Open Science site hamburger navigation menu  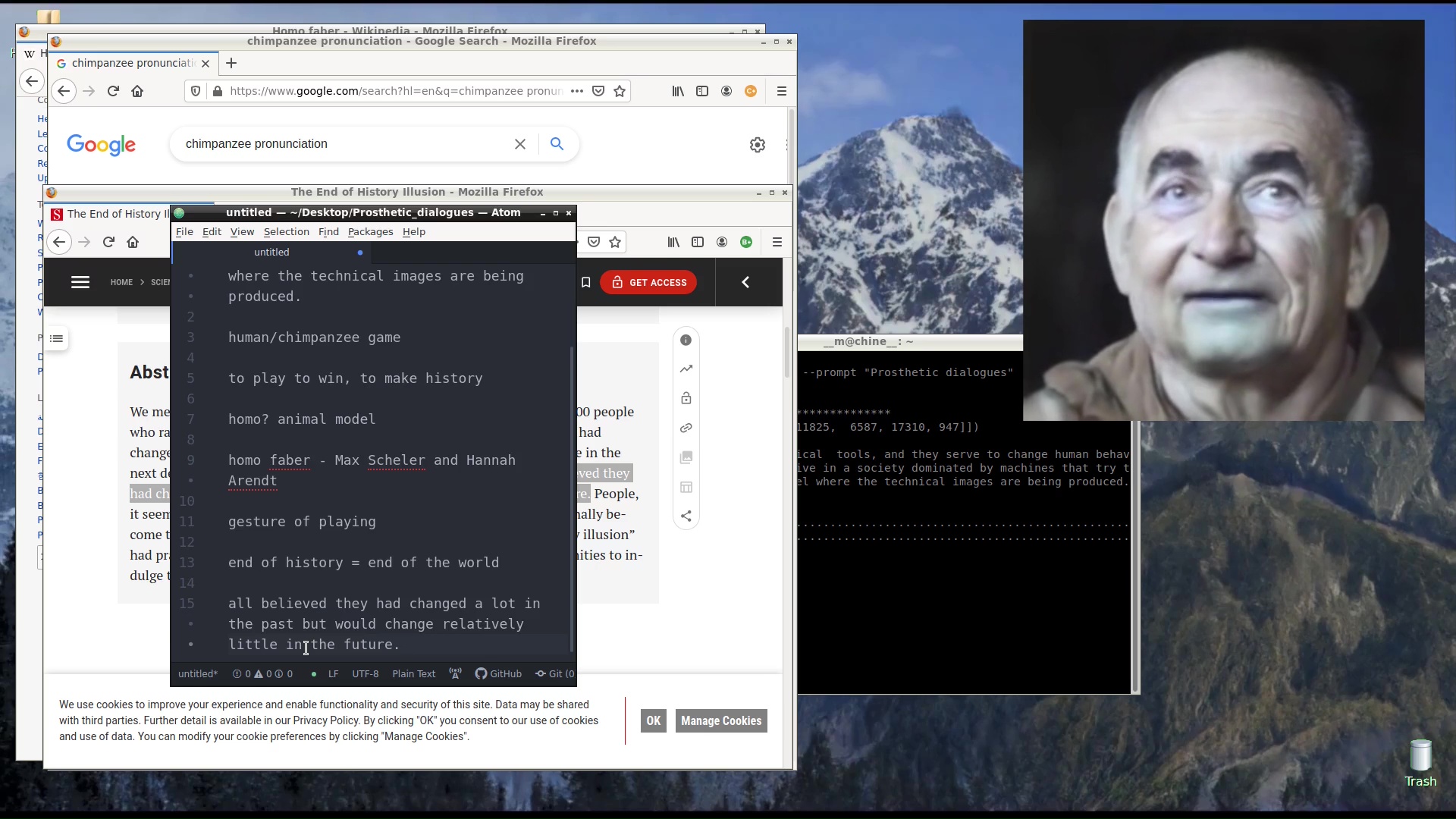pyautogui.click(x=80, y=282)
